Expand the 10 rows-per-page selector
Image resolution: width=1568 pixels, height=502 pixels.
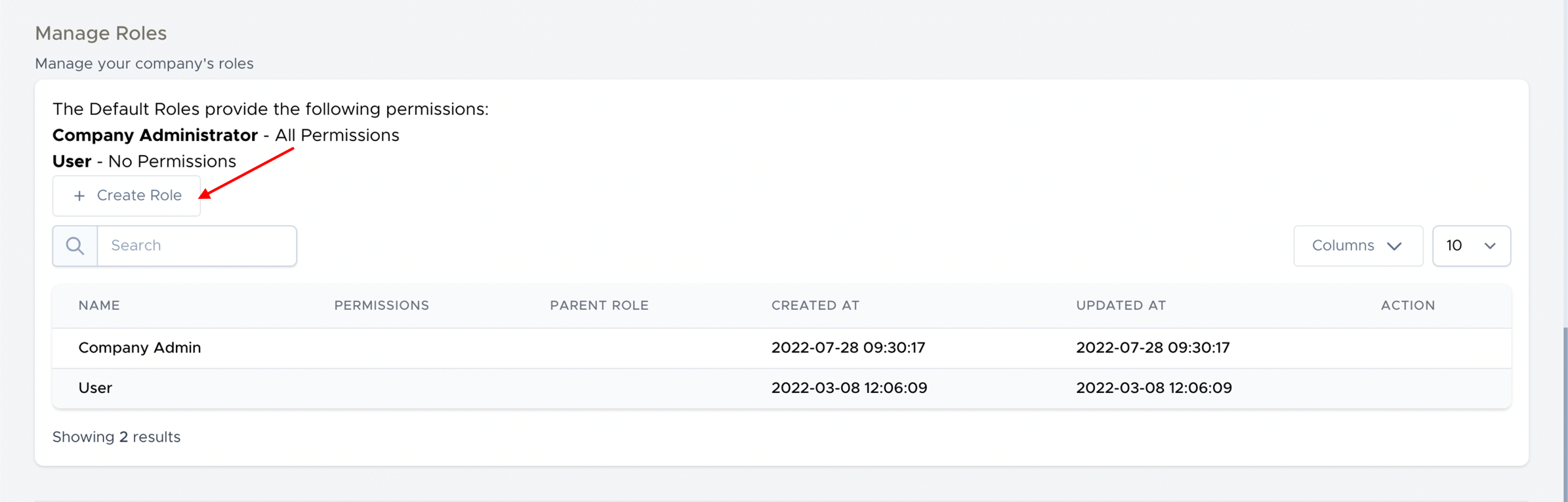[x=1471, y=246]
